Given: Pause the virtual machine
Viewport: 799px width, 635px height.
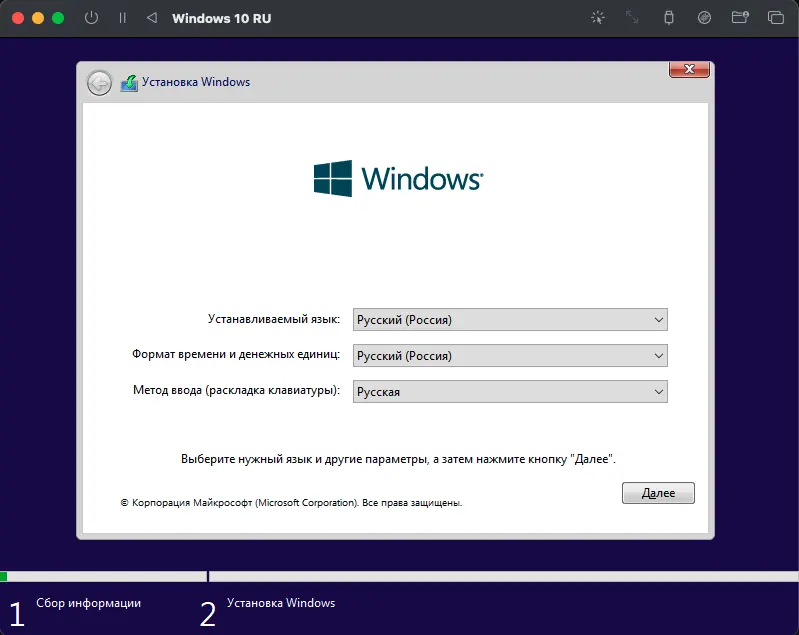Looking at the screenshot, I should pos(122,18).
